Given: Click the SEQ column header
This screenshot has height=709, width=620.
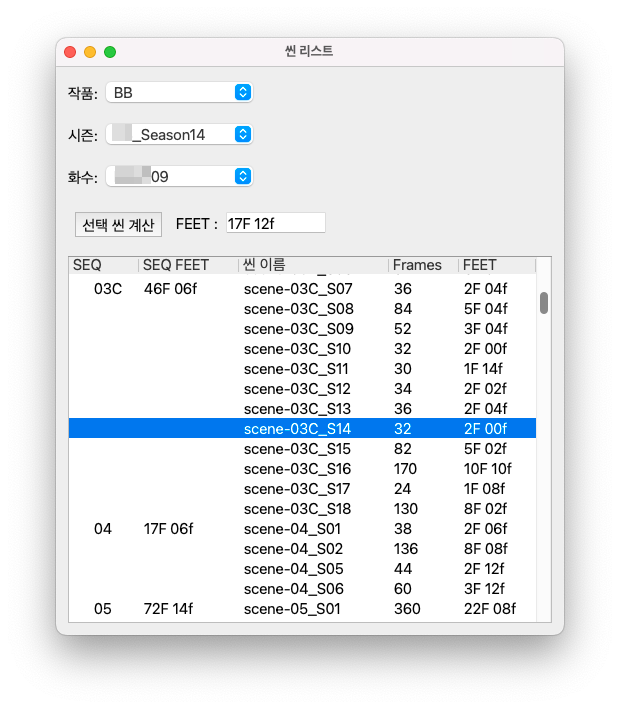Looking at the screenshot, I should point(104,265).
